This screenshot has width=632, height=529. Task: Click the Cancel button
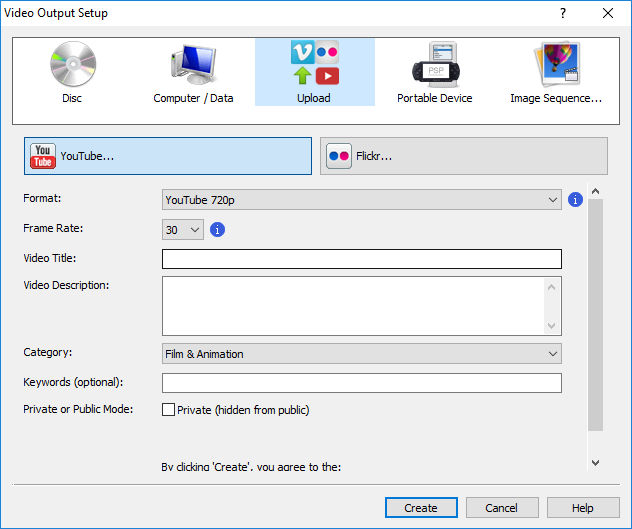point(502,508)
